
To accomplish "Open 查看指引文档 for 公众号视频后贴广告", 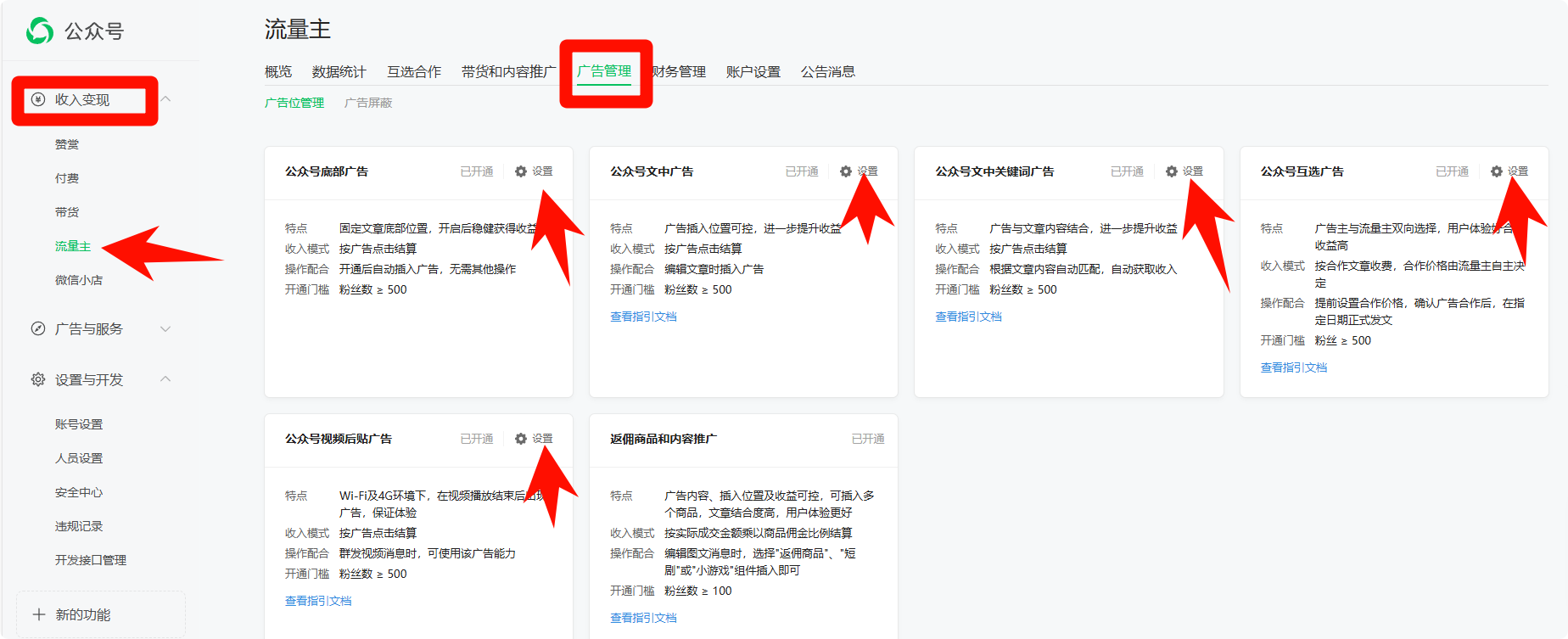I will click(x=318, y=601).
